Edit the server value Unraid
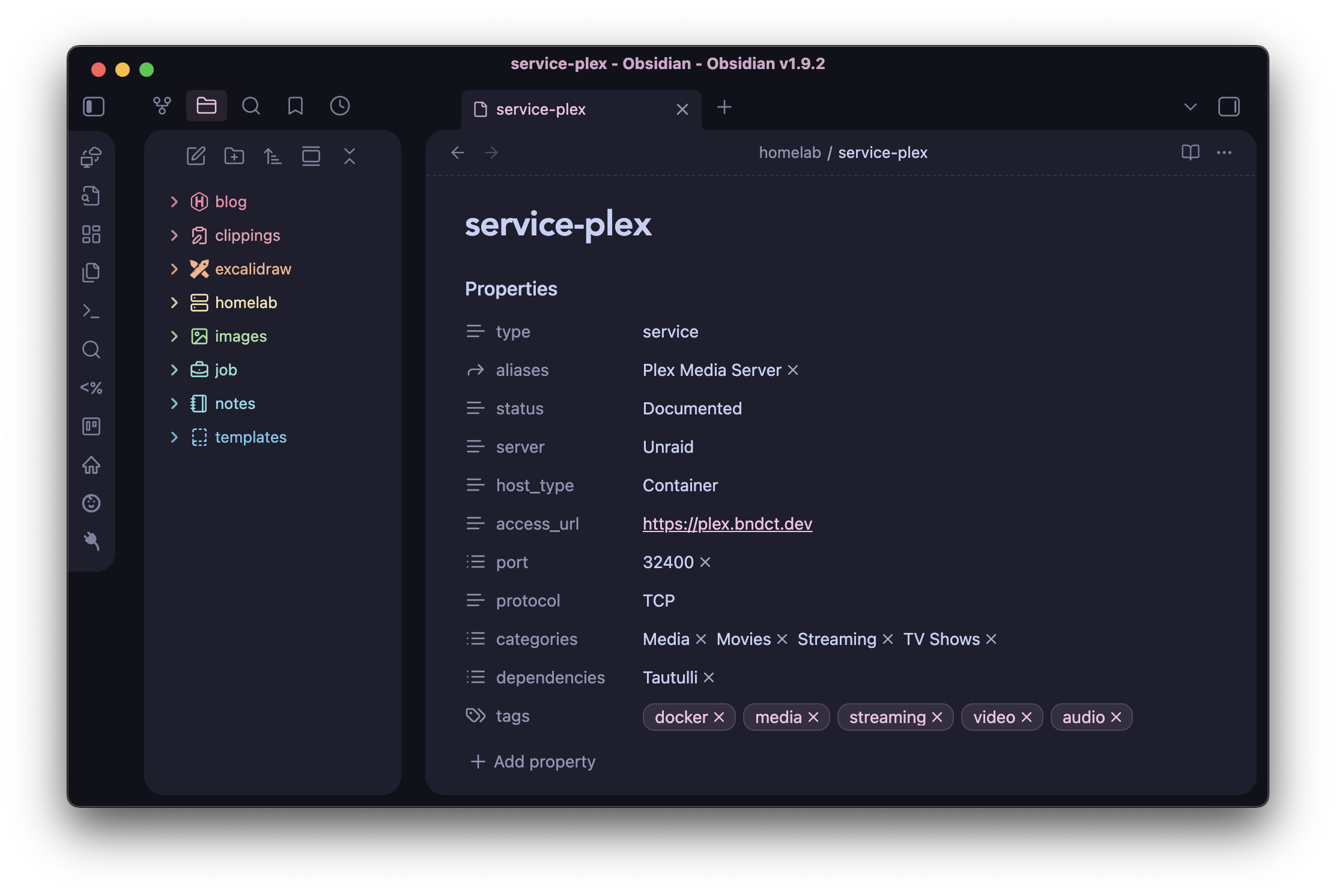Image resolution: width=1336 pixels, height=896 pixels. click(668, 447)
